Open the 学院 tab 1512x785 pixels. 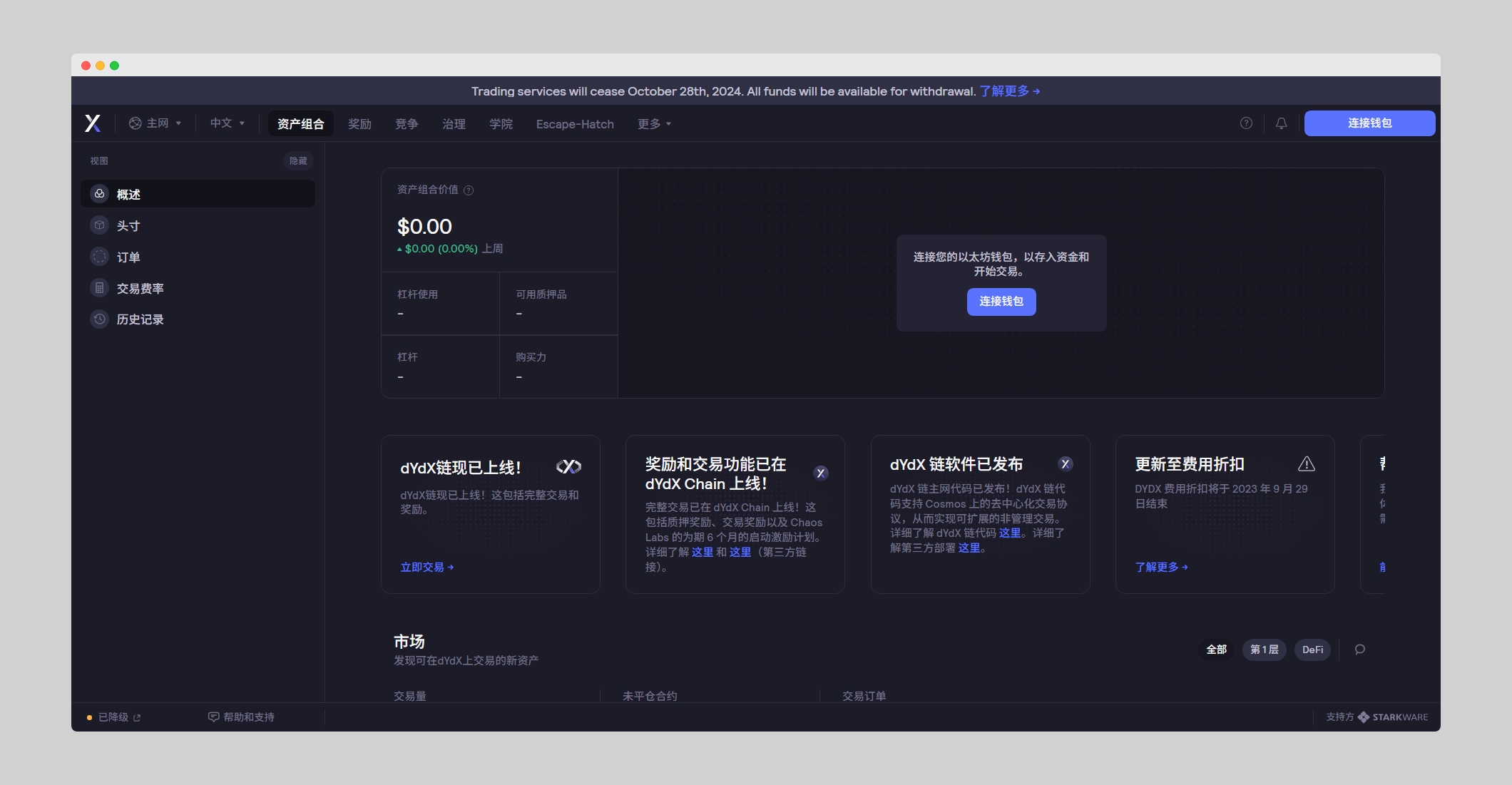[x=501, y=124]
